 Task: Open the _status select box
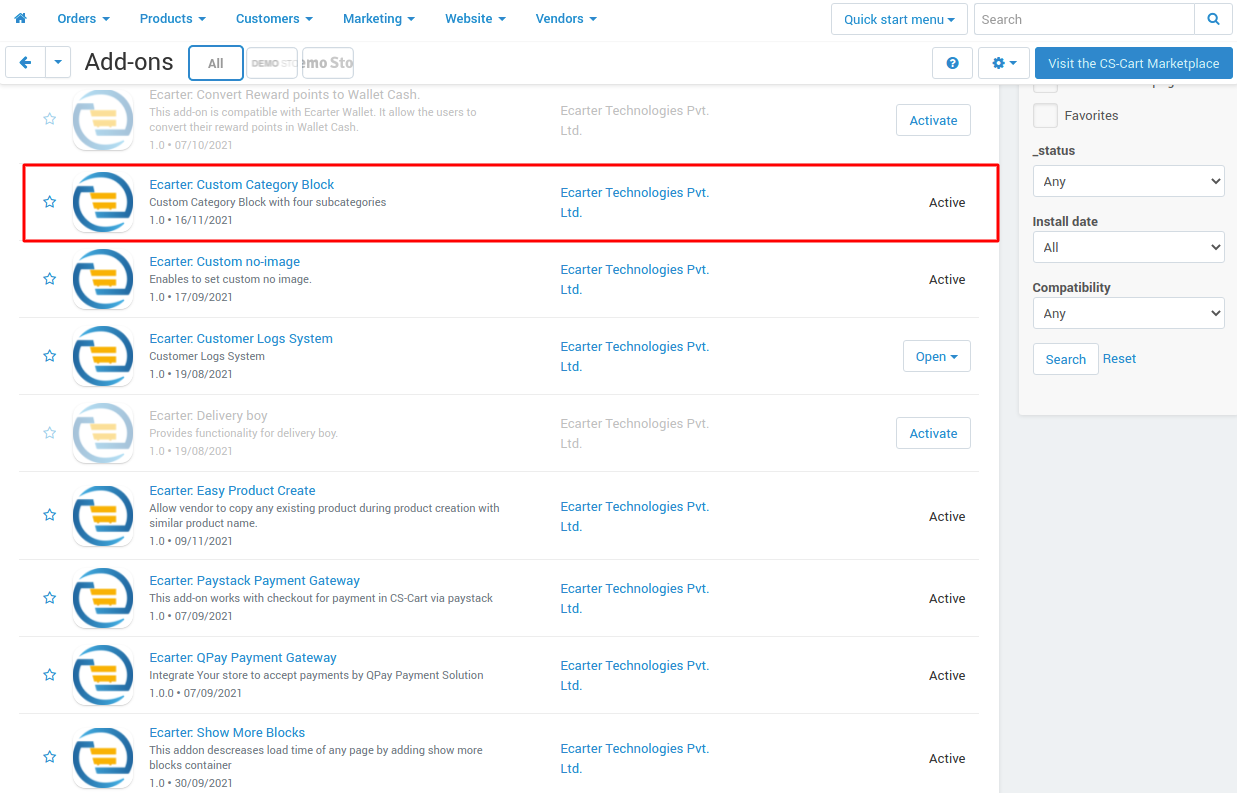click(1128, 181)
